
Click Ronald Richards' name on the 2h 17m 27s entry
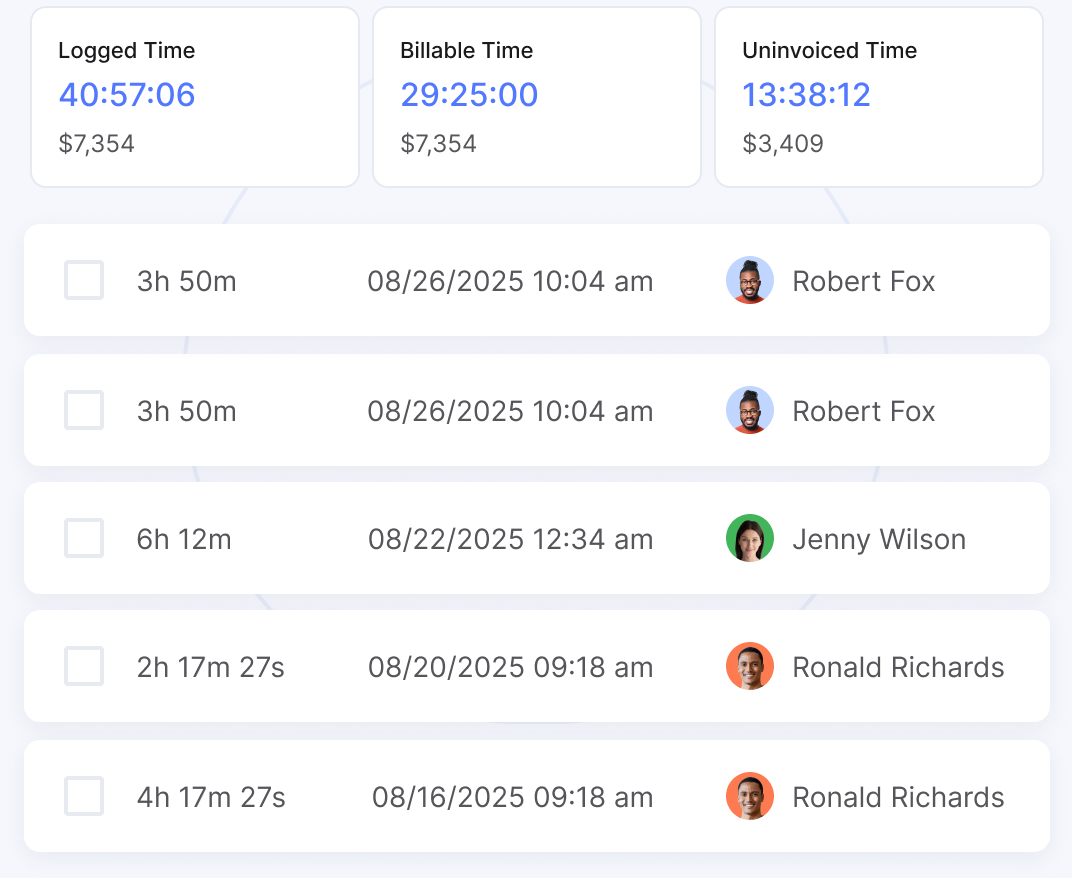[897, 668]
